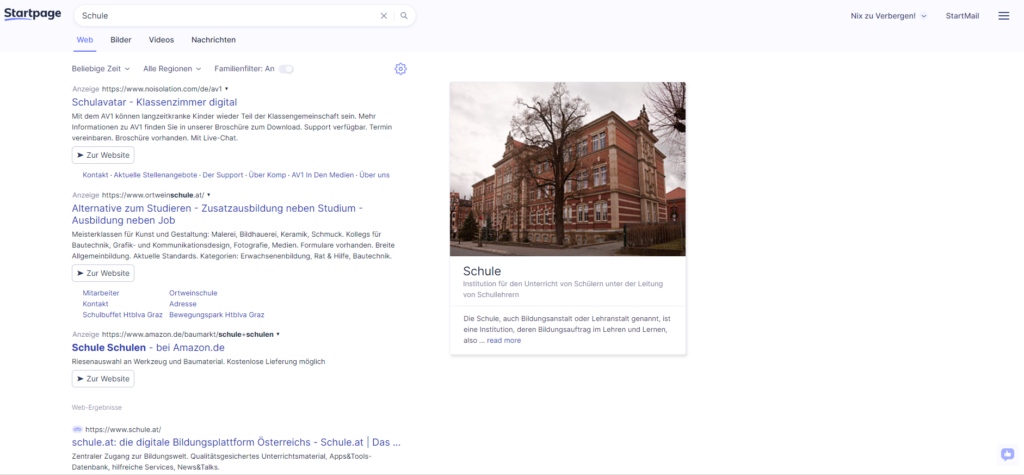Open the ad arrow next to ortweinschule.at URL
Screen dimensions: 1024x475
point(209,195)
